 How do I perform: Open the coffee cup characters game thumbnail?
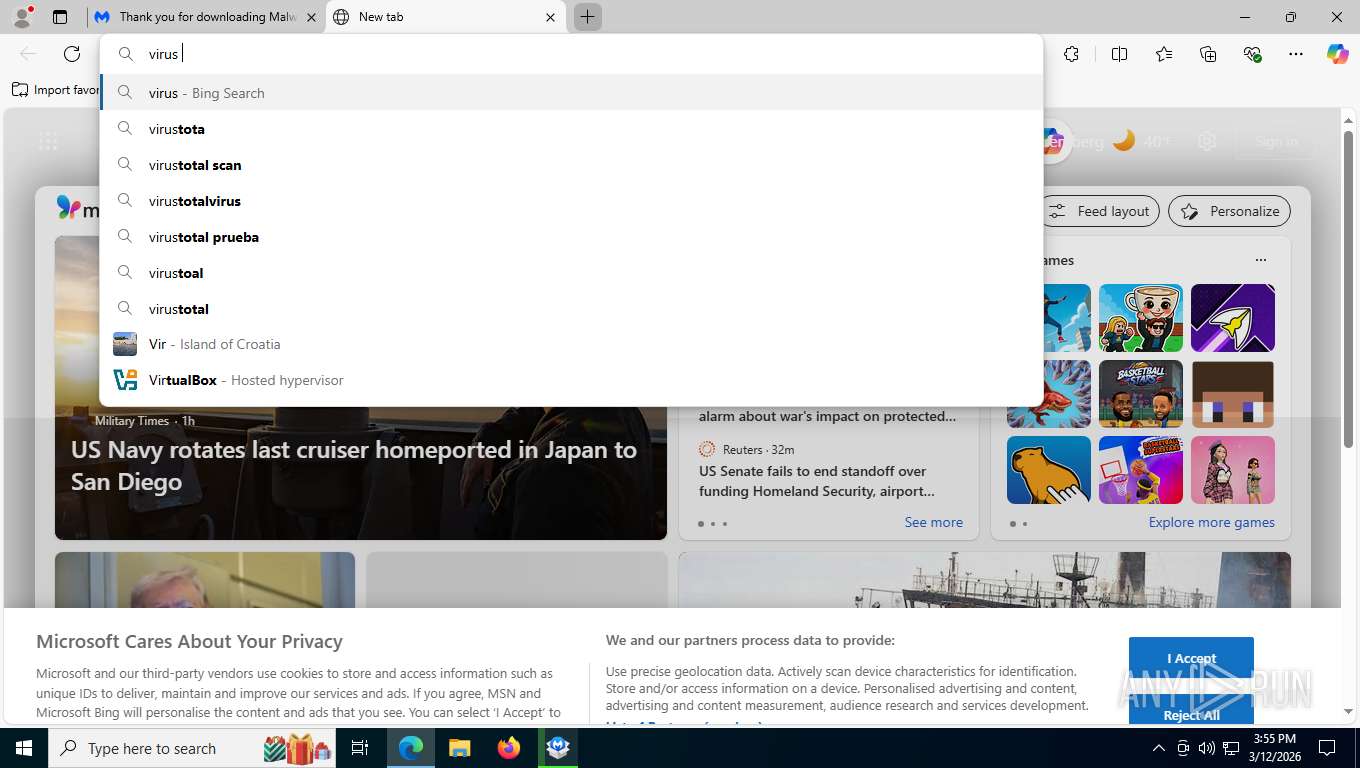point(1141,318)
